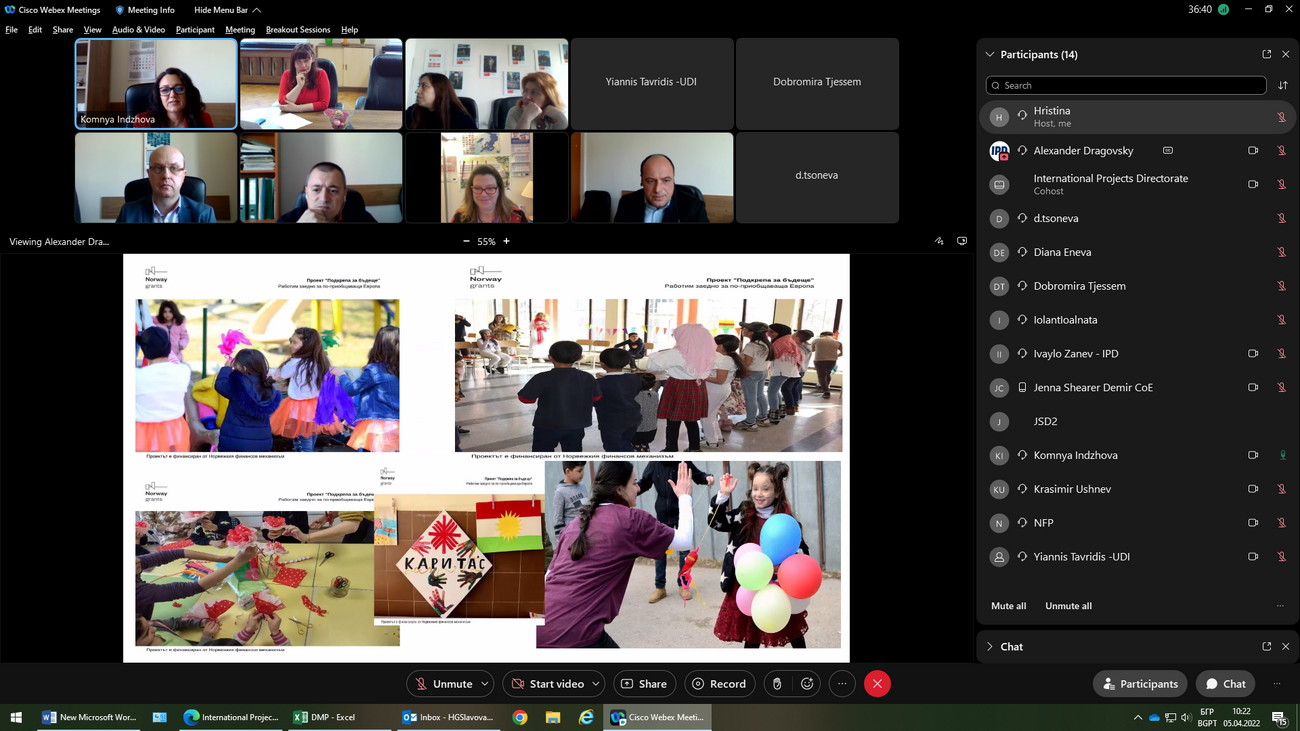
Task: Pop out the Participants panel
Action: [1267, 54]
